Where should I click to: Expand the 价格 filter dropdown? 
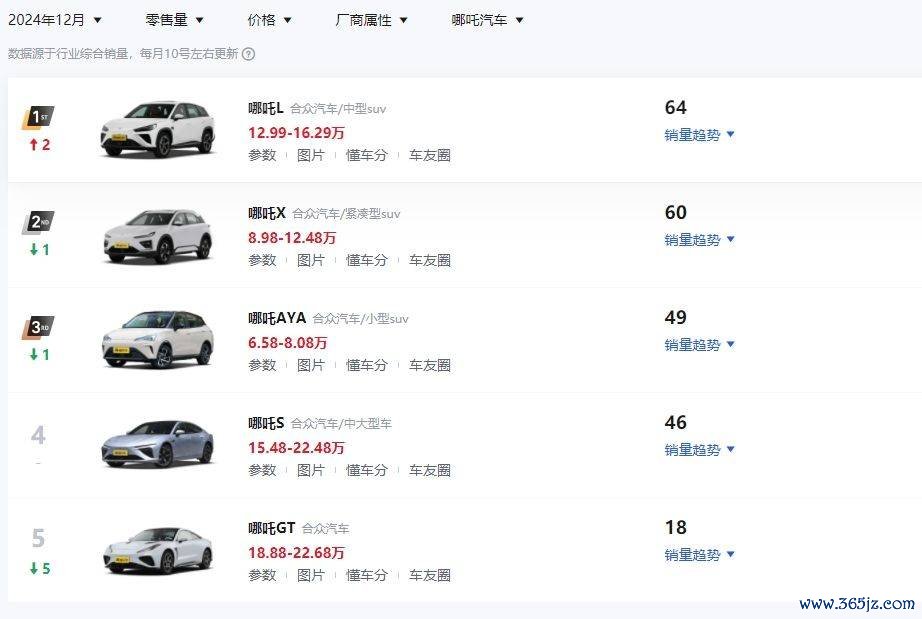tap(269, 20)
